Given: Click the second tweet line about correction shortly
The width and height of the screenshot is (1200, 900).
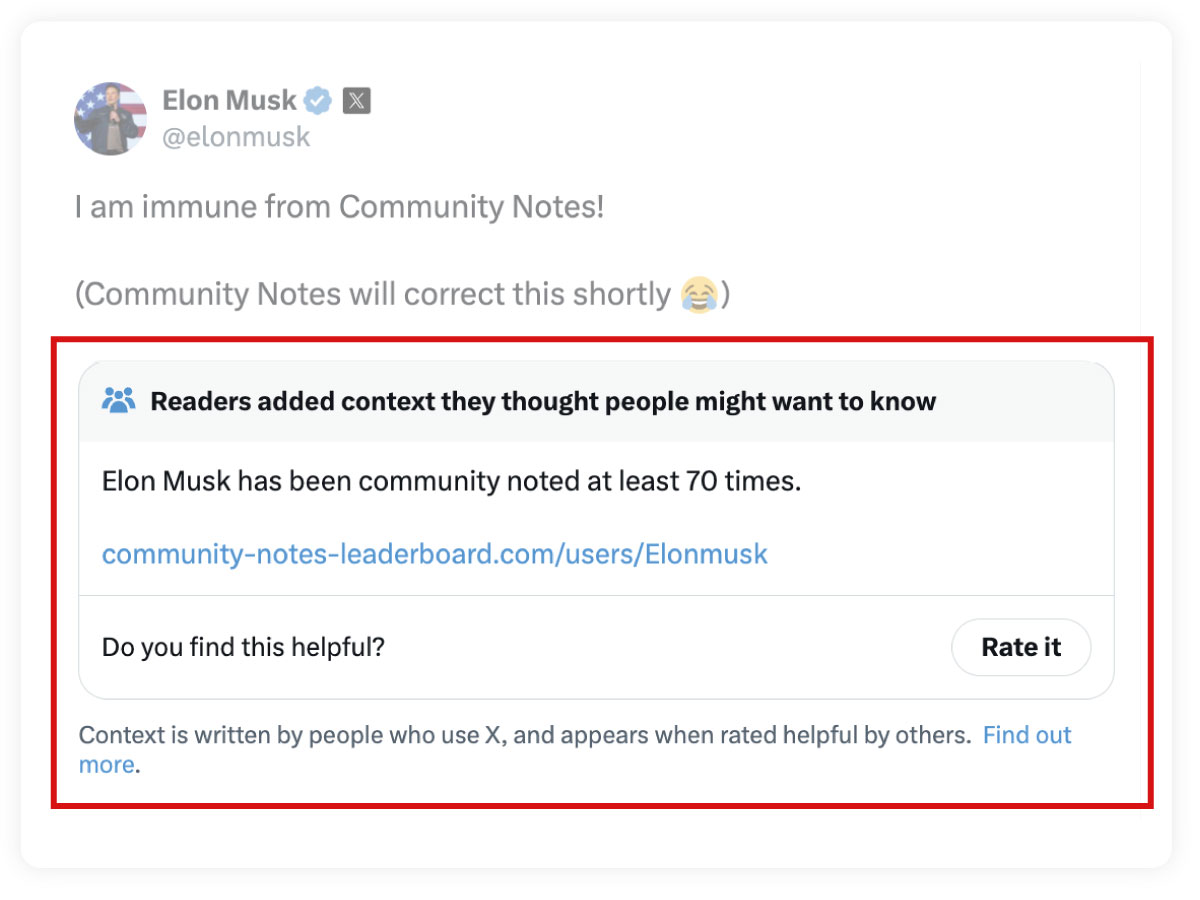Looking at the screenshot, I should (x=400, y=293).
